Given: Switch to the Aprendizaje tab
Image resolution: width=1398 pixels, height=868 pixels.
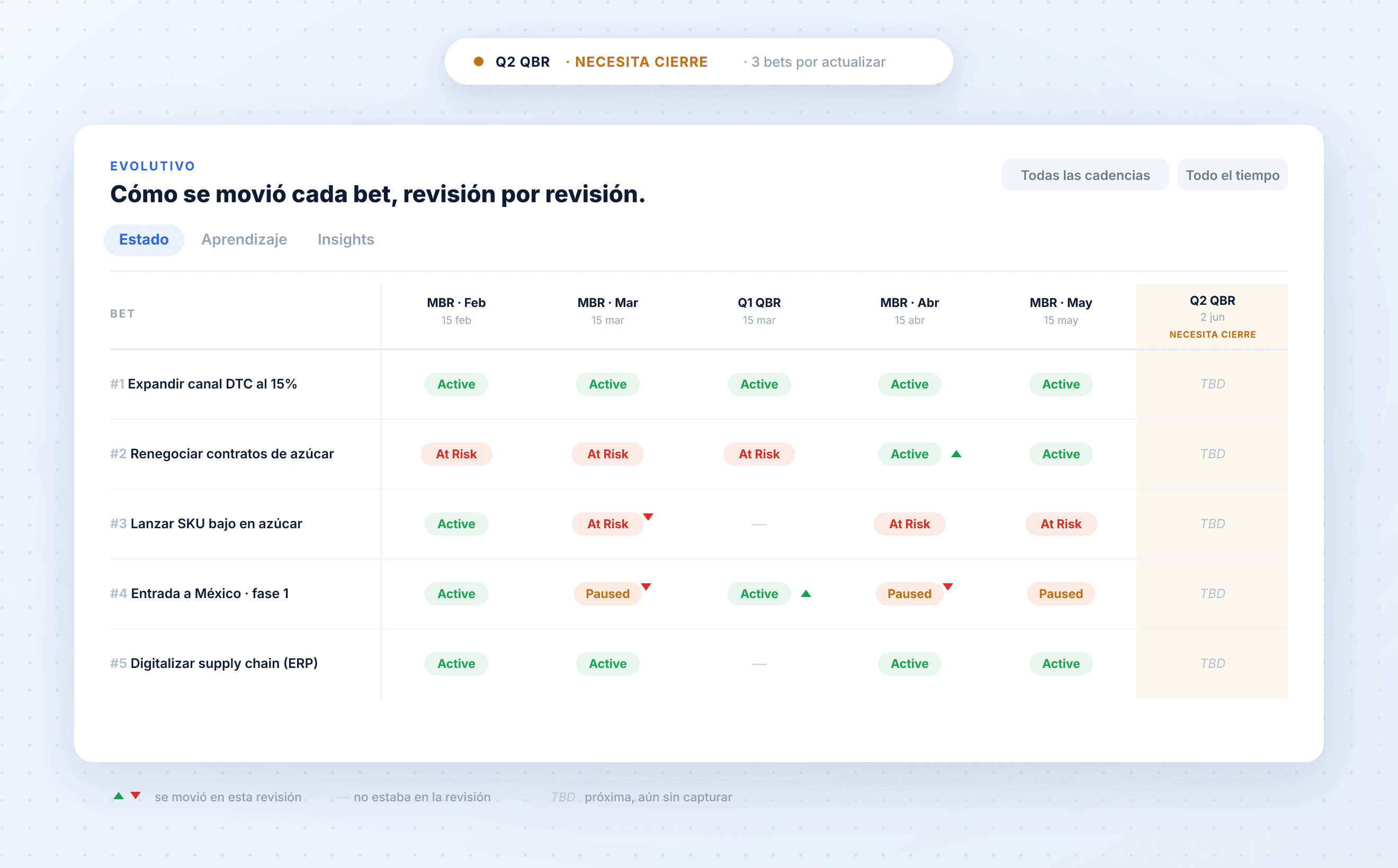Looking at the screenshot, I should (x=244, y=239).
